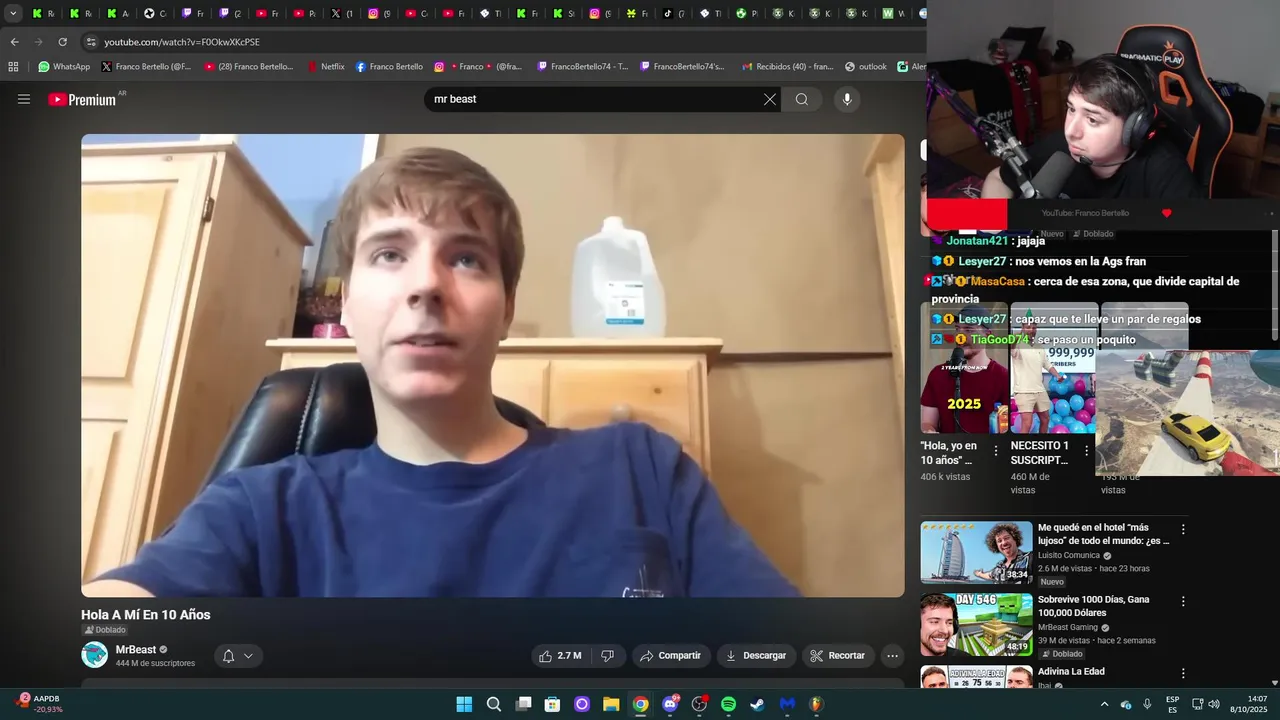The height and width of the screenshot is (720, 1280).
Task: Open the Chrome apps grid bookmark
Action: tap(13, 67)
